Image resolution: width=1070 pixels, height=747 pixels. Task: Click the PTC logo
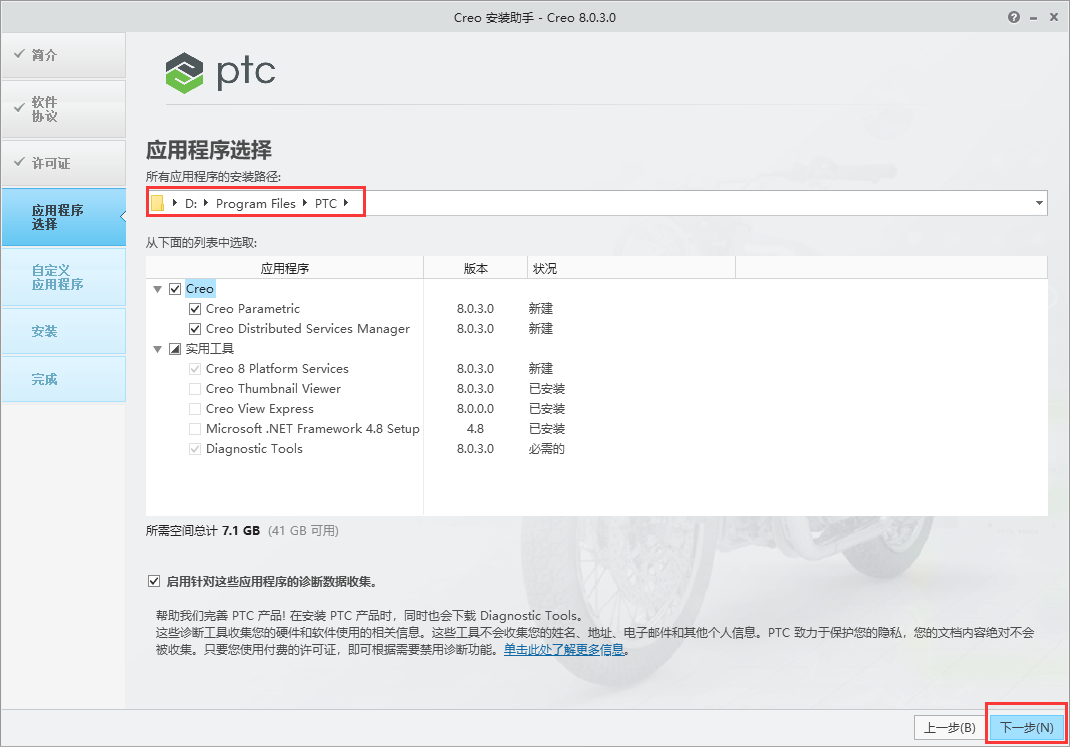[220, 72]
